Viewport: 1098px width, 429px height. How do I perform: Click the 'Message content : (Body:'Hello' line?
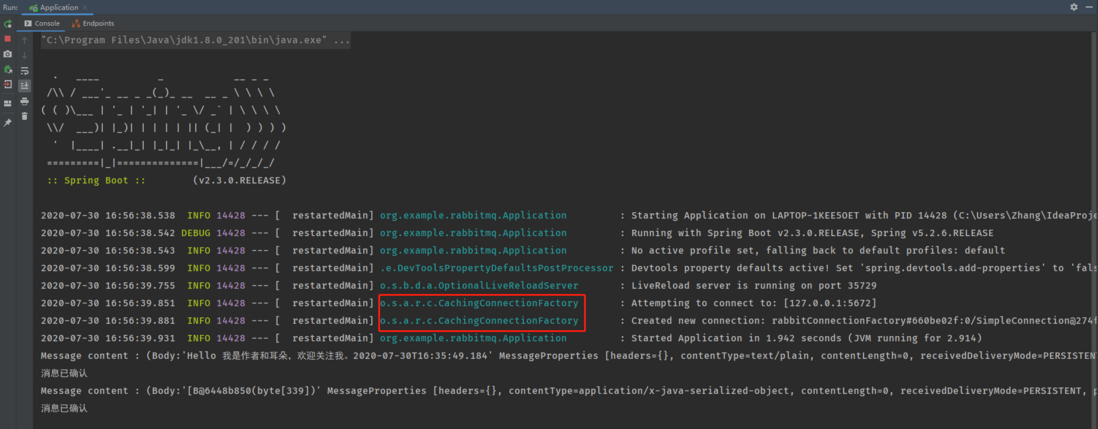(569, 356)
